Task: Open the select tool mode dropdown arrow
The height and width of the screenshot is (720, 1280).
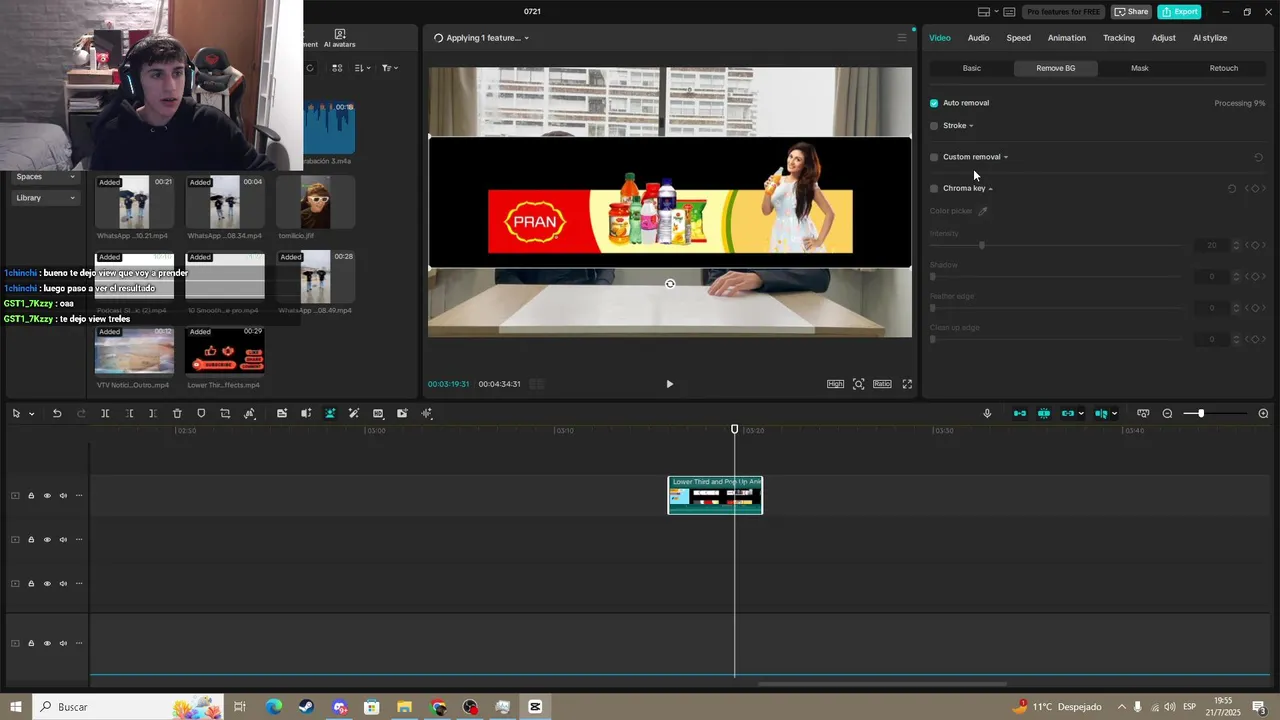Action: point(31,414)
